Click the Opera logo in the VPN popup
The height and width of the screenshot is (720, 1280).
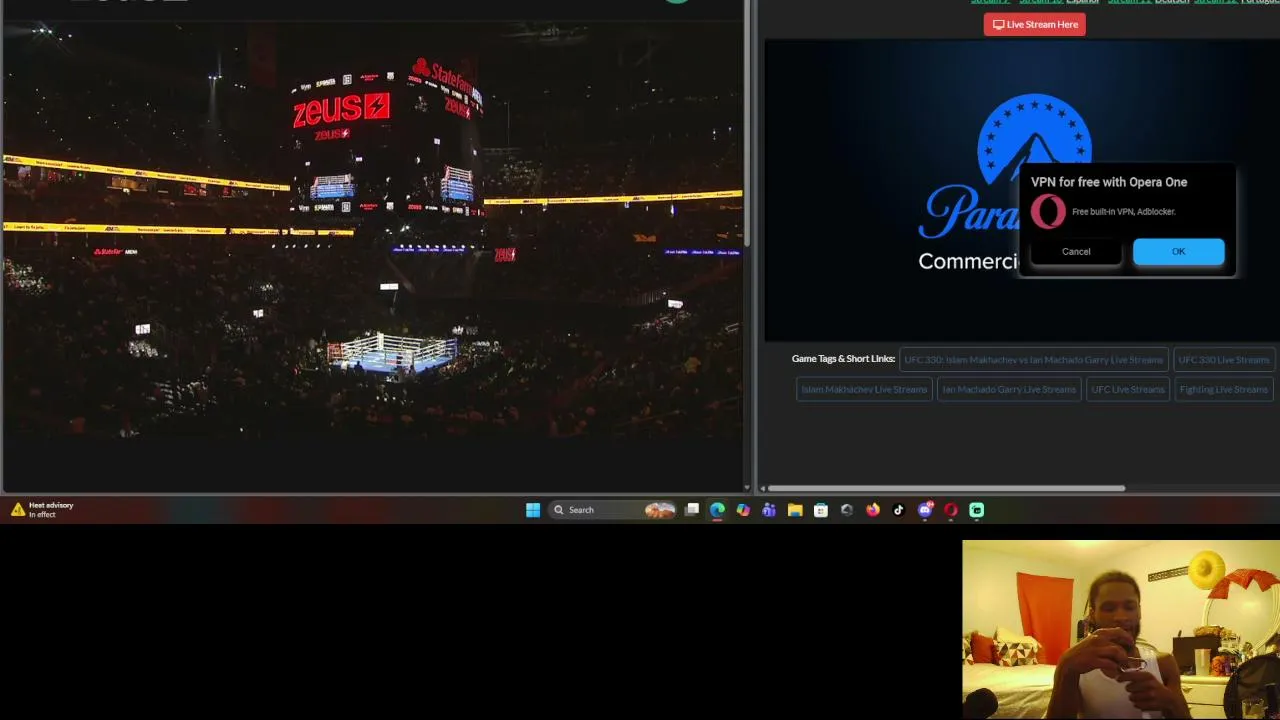(1048, 212)
